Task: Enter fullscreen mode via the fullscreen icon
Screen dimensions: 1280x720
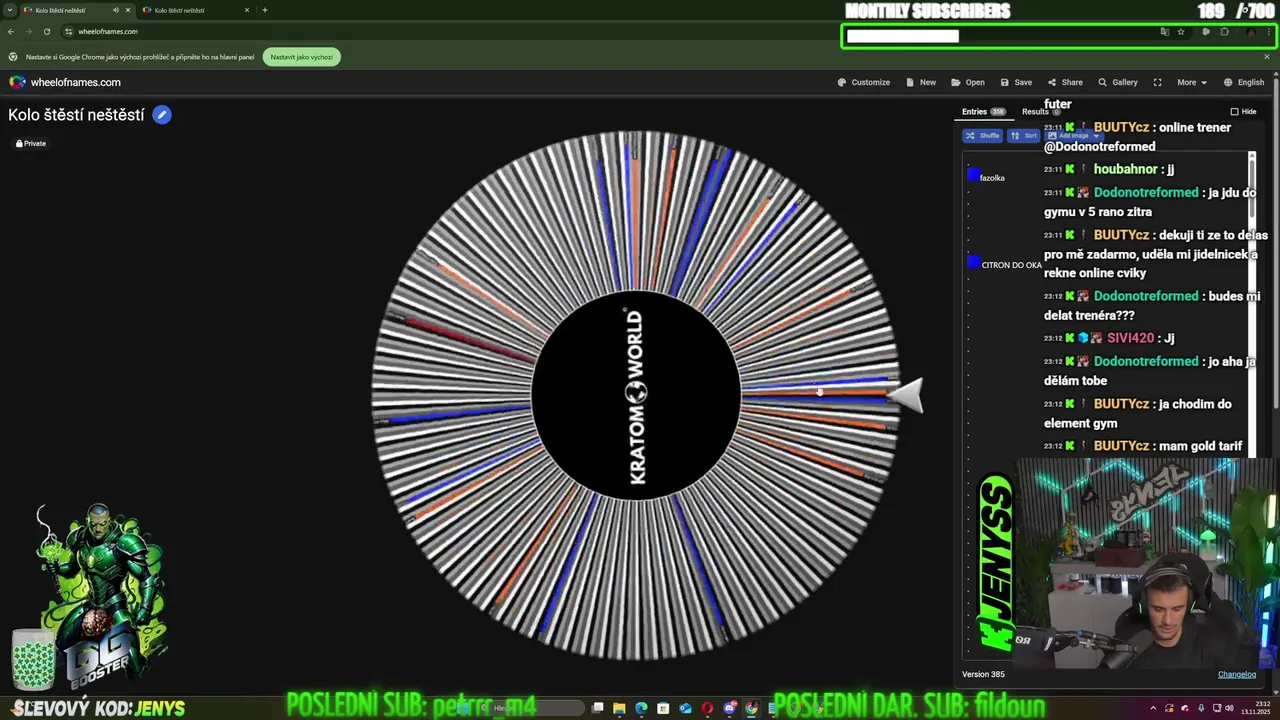Action: [x=1157, y=82]
